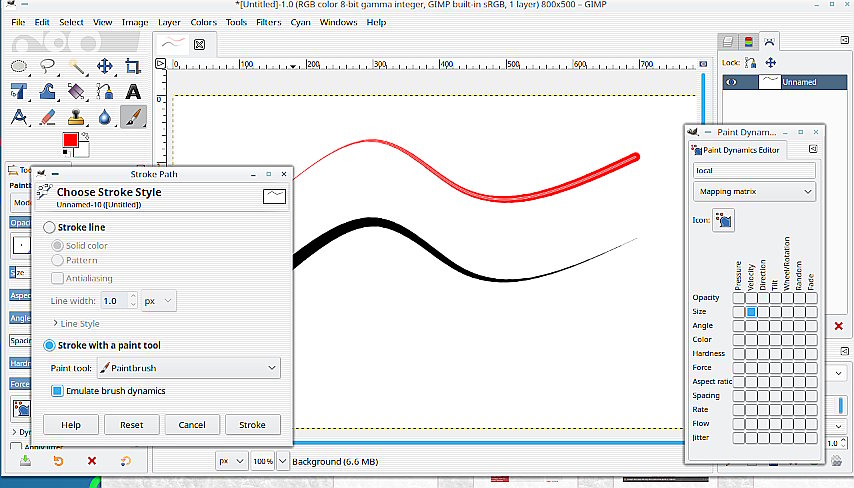Select the Crop tool
This screenshot has height=488, width=854.
(133, 66)
